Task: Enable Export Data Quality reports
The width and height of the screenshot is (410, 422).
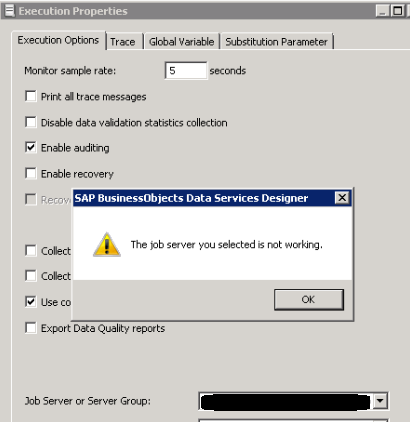Action: click(x=31, y=328)
